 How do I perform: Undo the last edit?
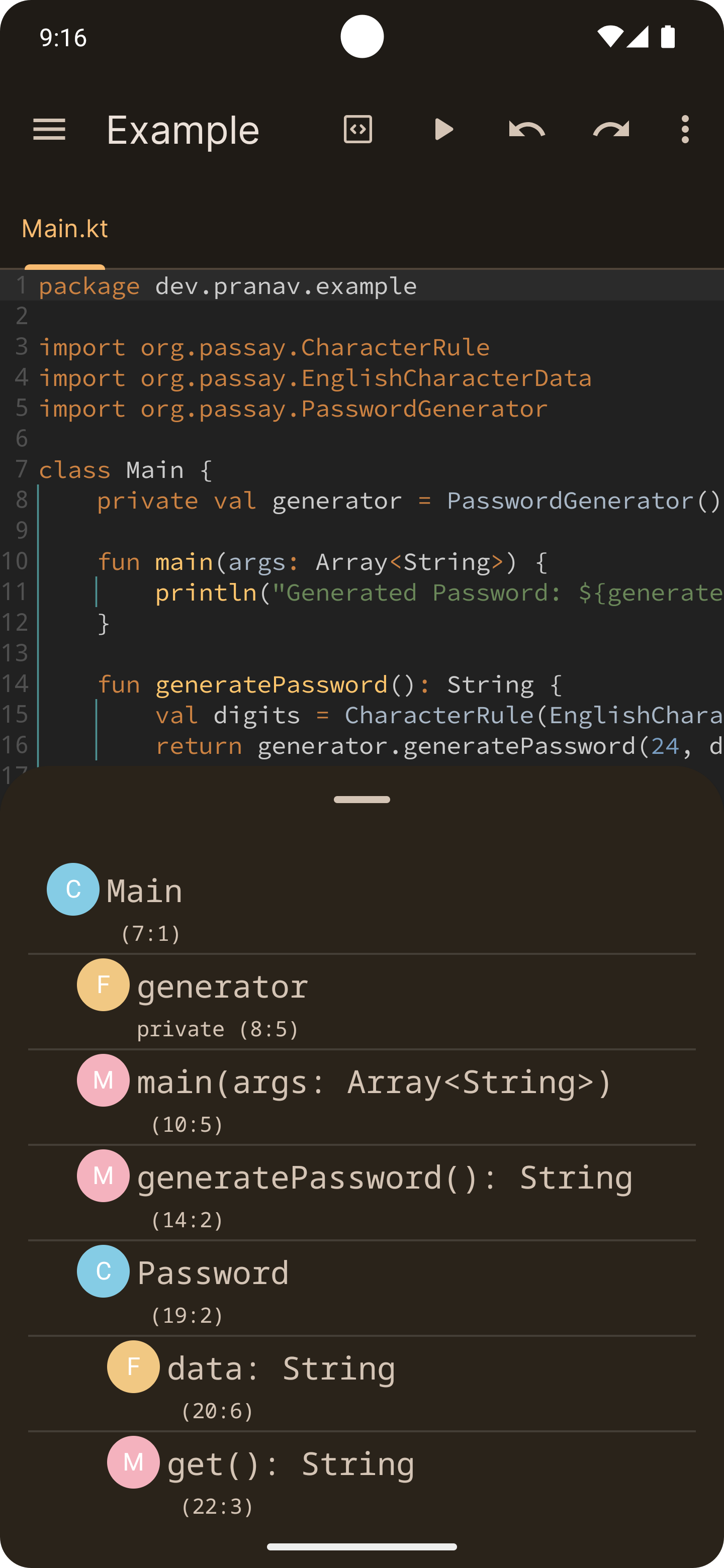click(x=527, y=130)
